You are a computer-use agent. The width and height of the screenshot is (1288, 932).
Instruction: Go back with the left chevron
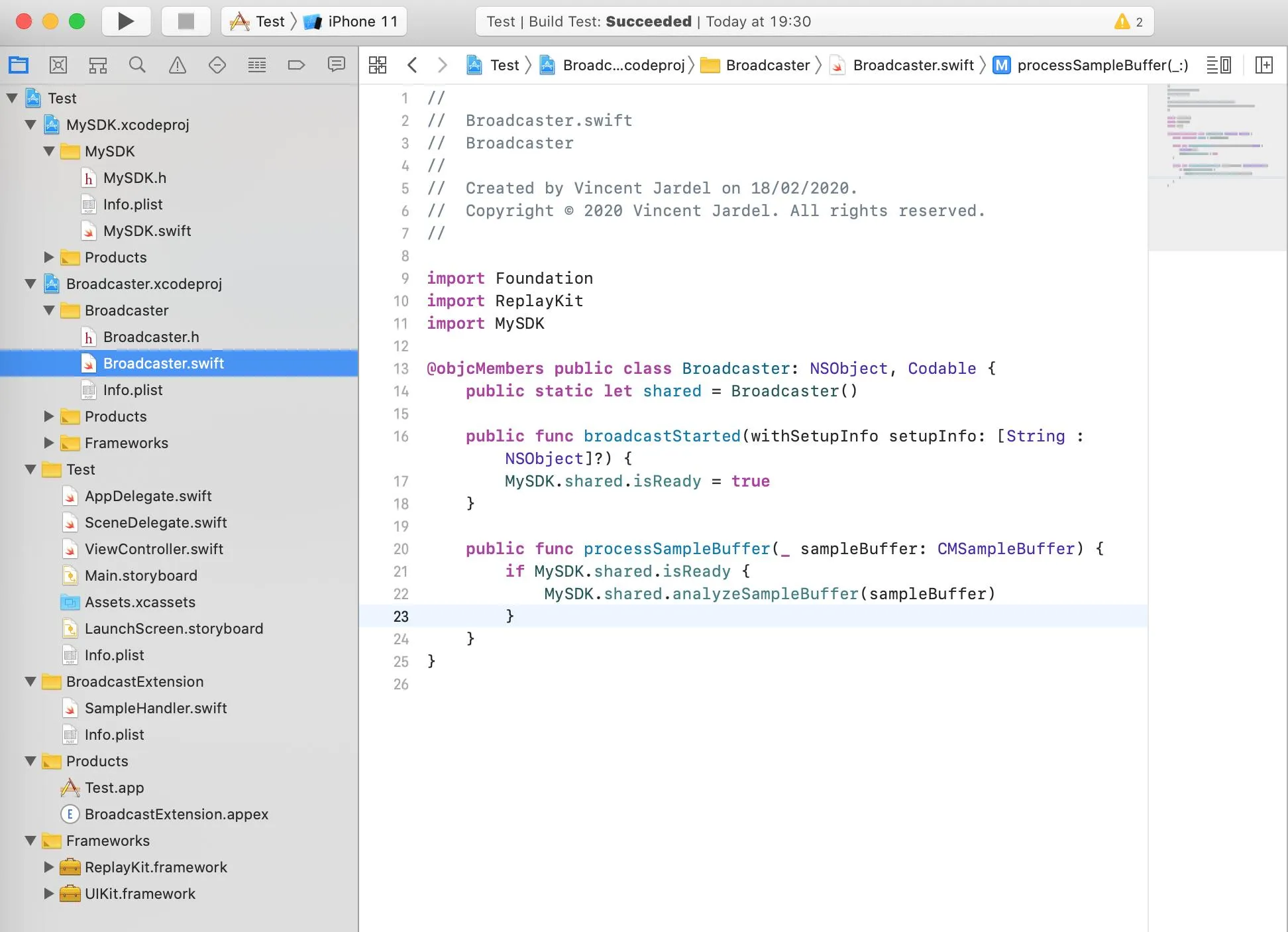click(412, 65)
